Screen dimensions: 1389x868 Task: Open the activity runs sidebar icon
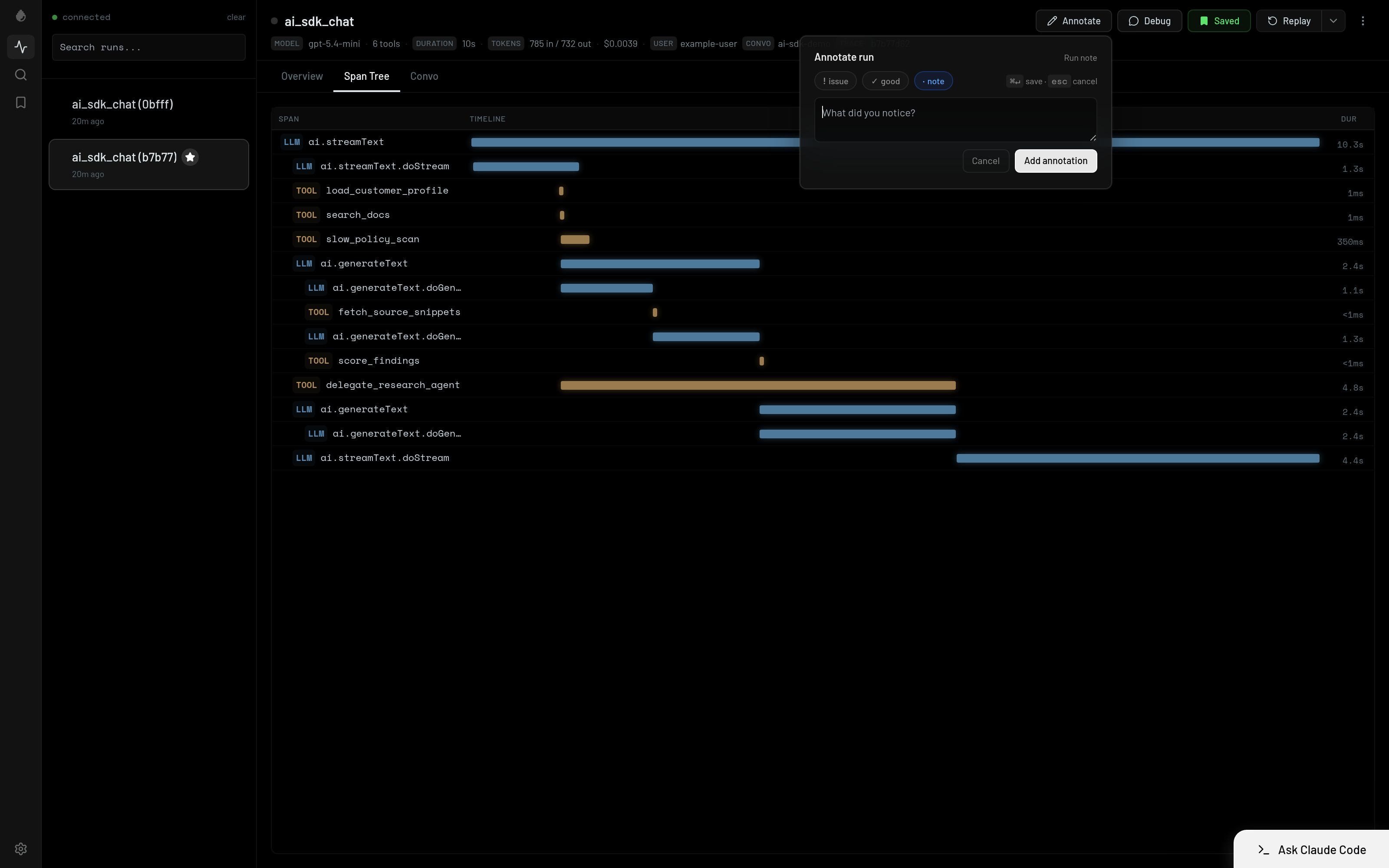[x=21, y=46]
